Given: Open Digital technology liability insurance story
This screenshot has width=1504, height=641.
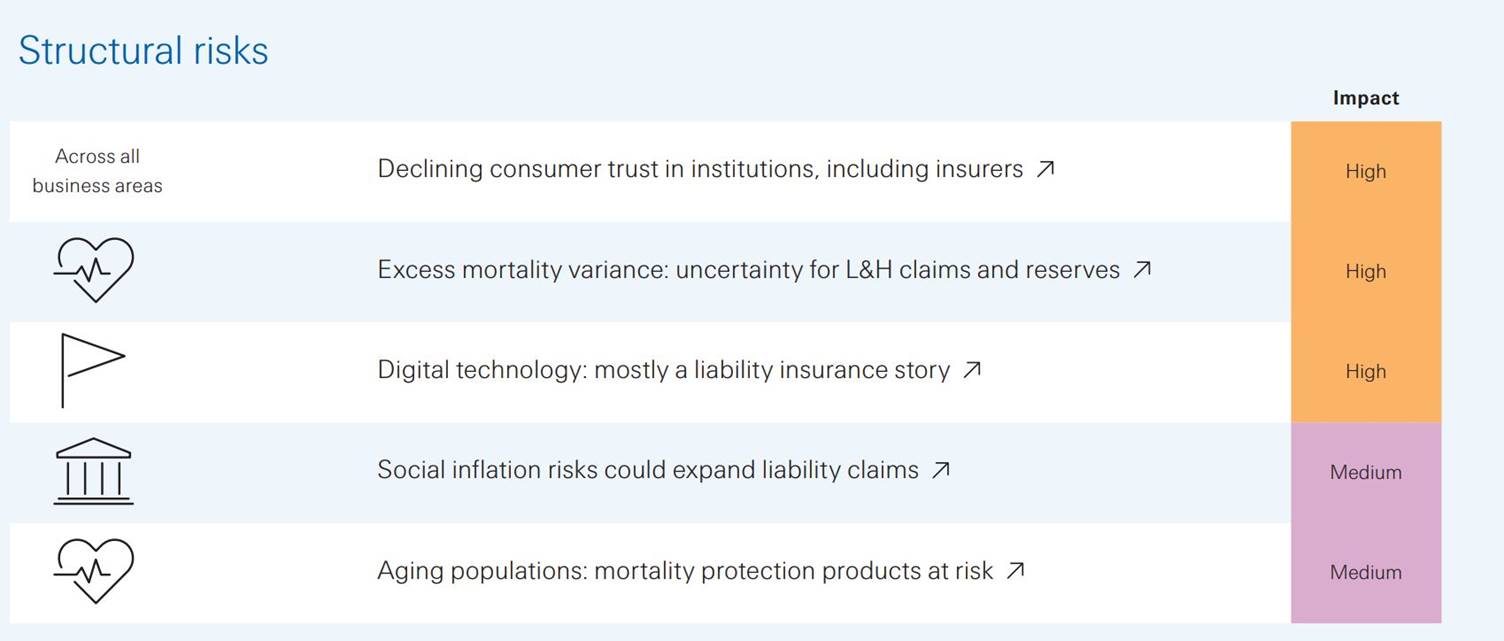Looking at the screenshot, I should click(x=663, y=370).
